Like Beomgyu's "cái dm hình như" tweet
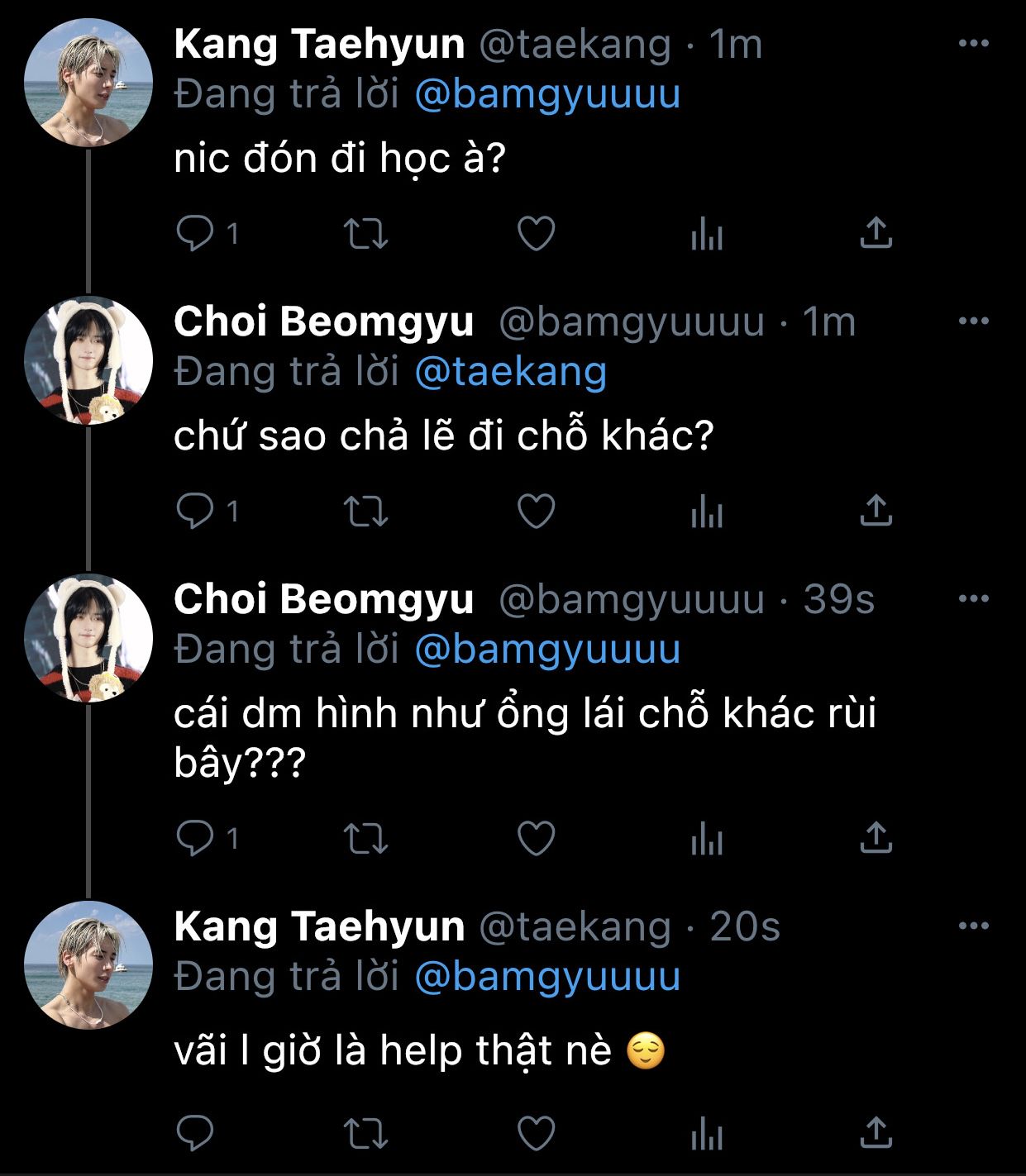The image size is (1026, 1176). point(536,839)
